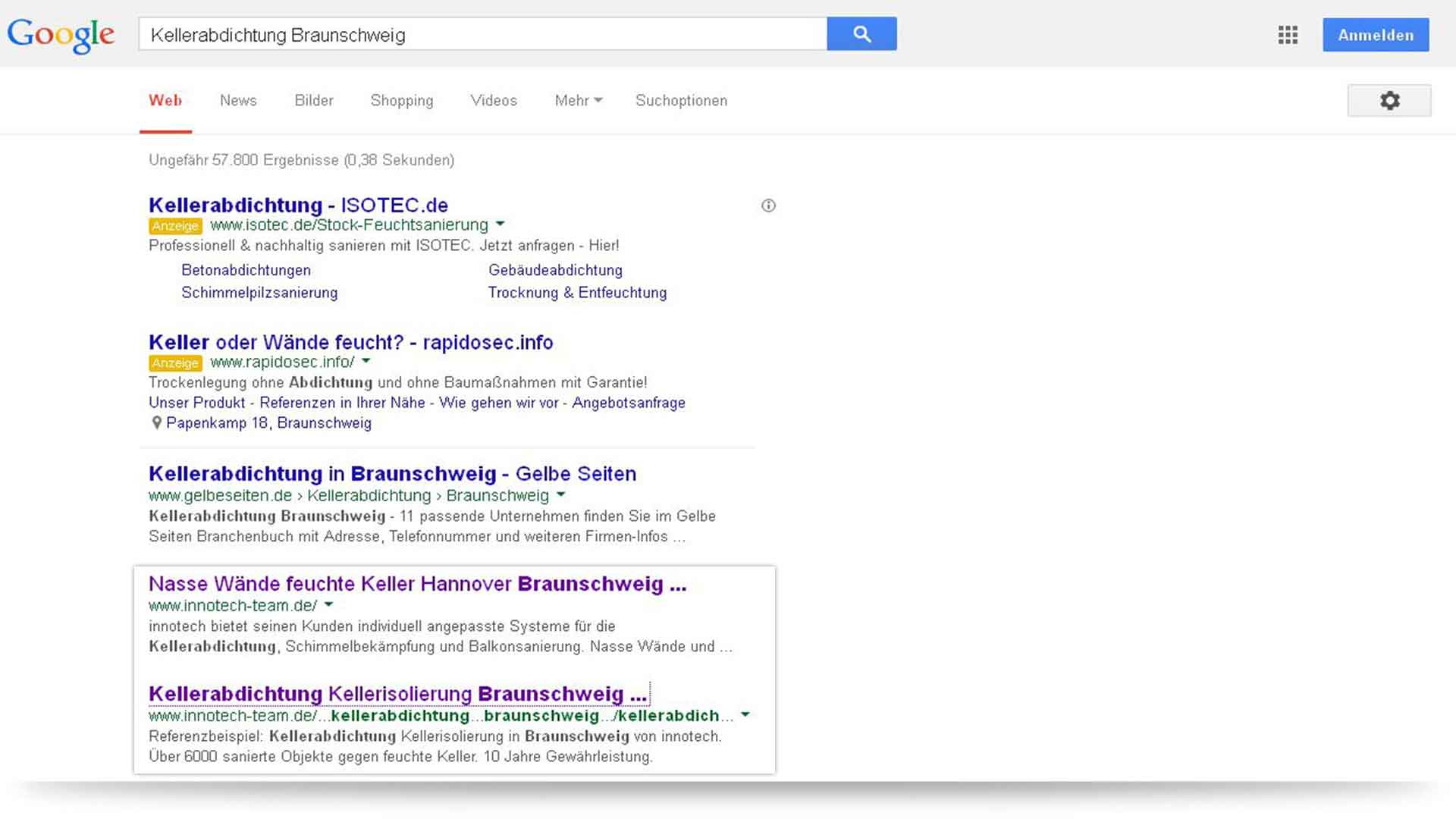This screenshot has width=1456, height=819.
Task: Expand arrow next to the innotech-team.de kellerabdichtung URL
Action: (745, 715)
